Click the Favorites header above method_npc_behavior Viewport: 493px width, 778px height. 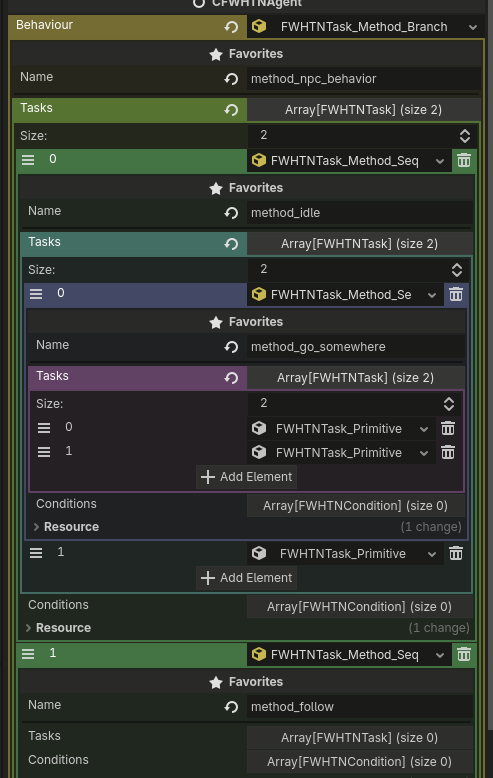(246, 54)
